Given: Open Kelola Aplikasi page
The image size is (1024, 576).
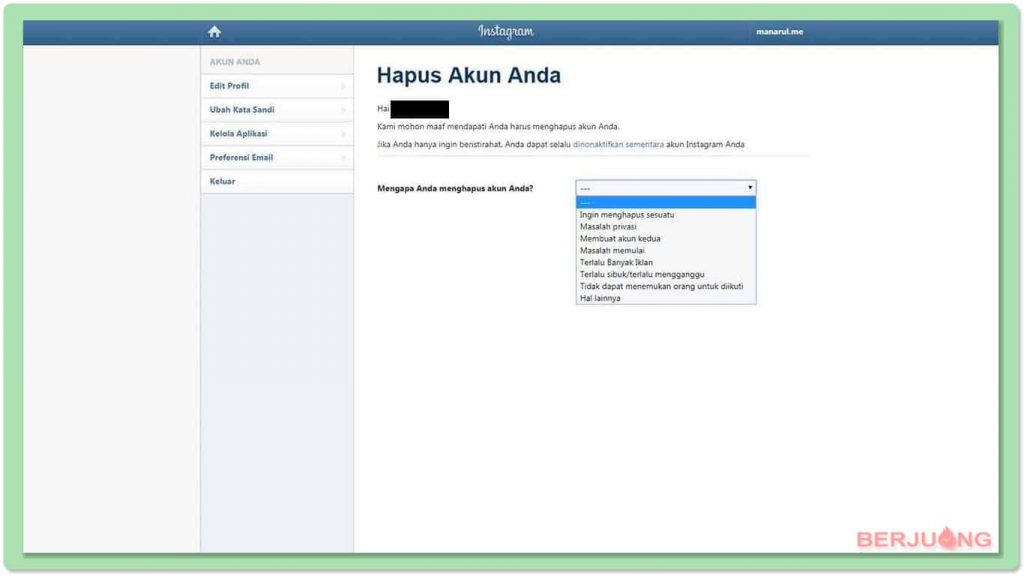Looking at the screenshot, I should pyautogui.click(x=277, y=133).
